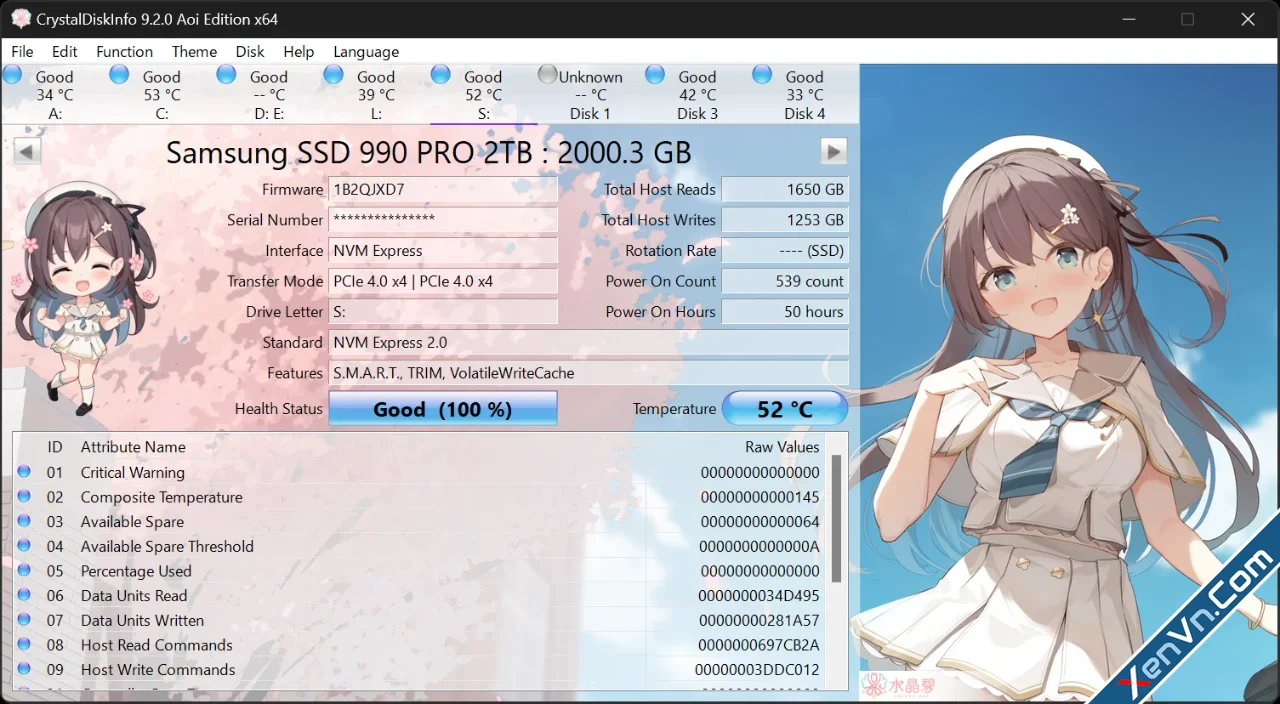The image size is (1280, 704).
Task: Click the 52 °C temperature button
Action: (x=785, y=409)
